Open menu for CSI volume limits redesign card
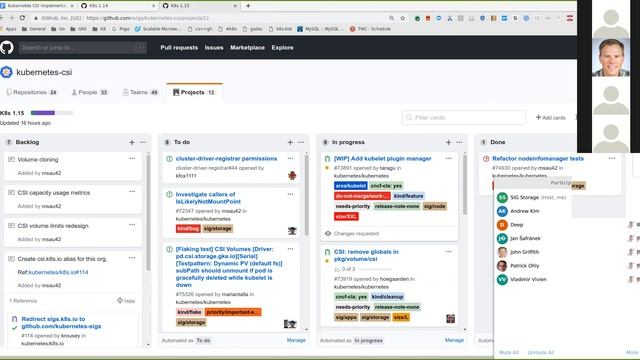This screenshot has width=640, height=360. [132, 224]
